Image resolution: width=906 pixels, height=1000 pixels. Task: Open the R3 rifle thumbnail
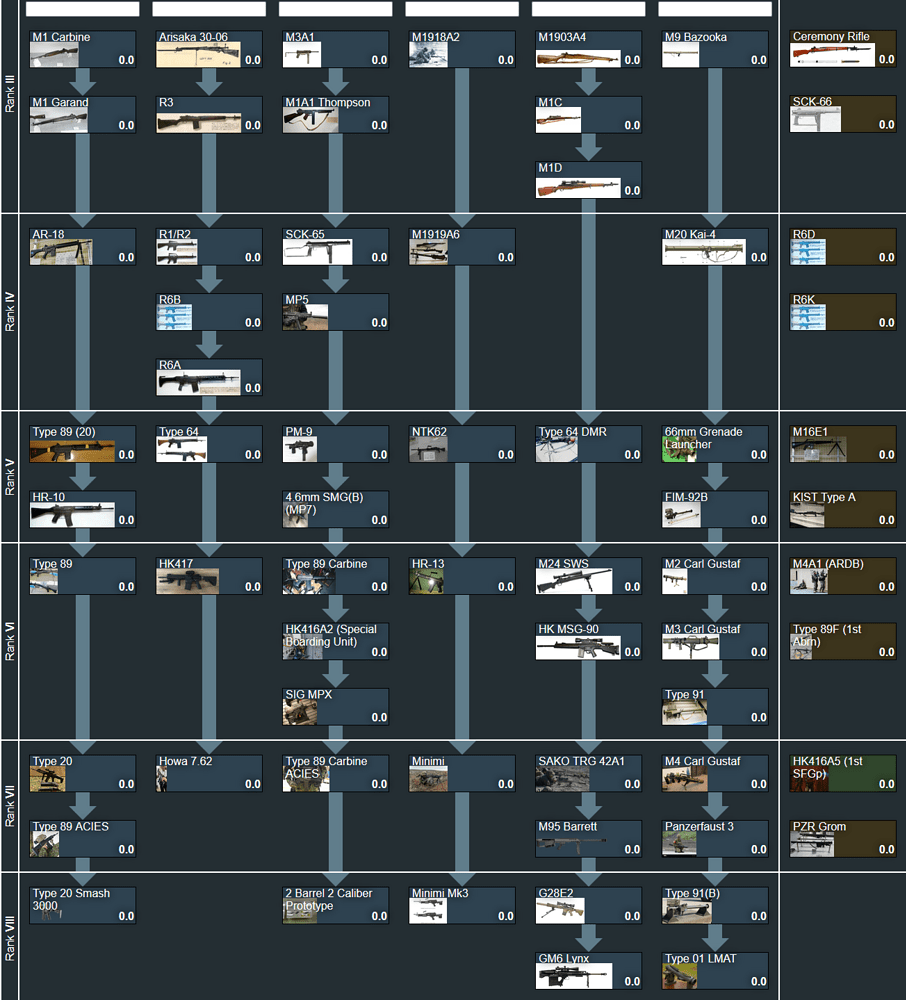coord(198,123)
